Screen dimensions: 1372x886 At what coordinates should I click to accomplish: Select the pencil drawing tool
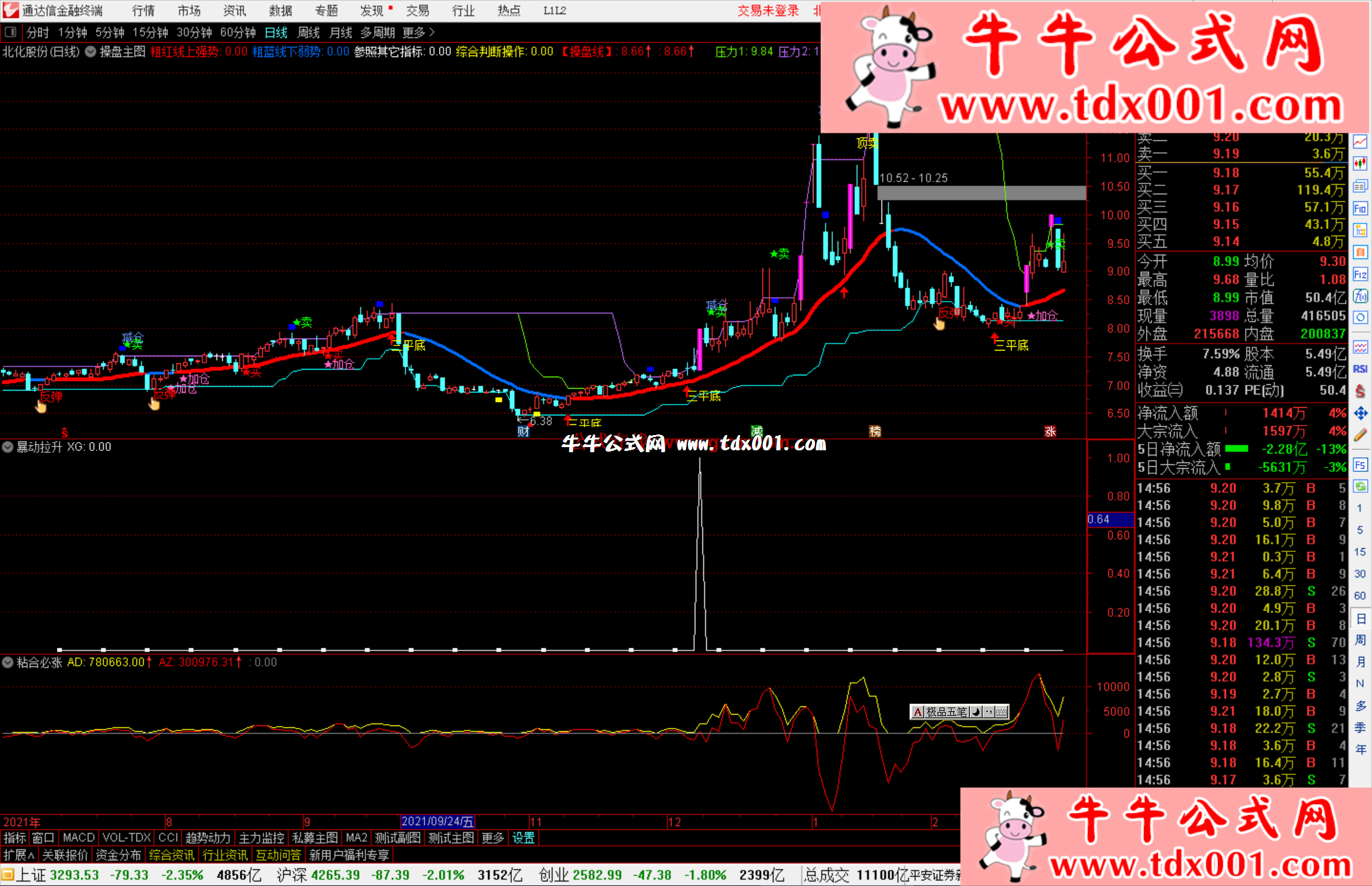click(1360, 436)
